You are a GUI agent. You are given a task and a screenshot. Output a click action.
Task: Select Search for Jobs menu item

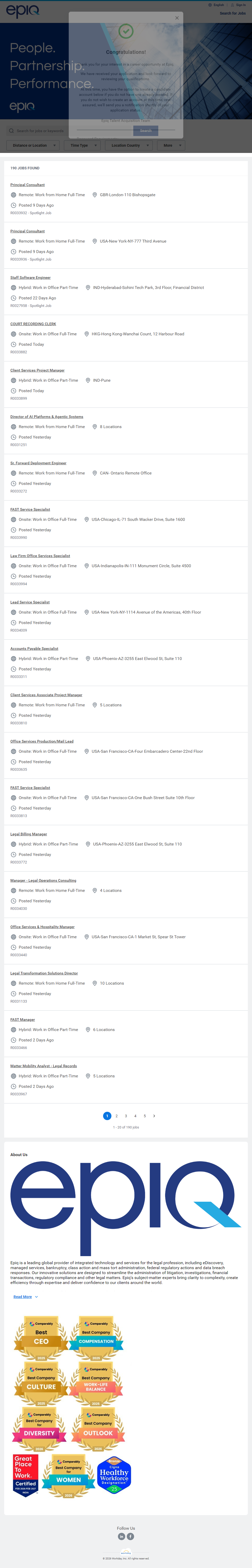[232, 13]
